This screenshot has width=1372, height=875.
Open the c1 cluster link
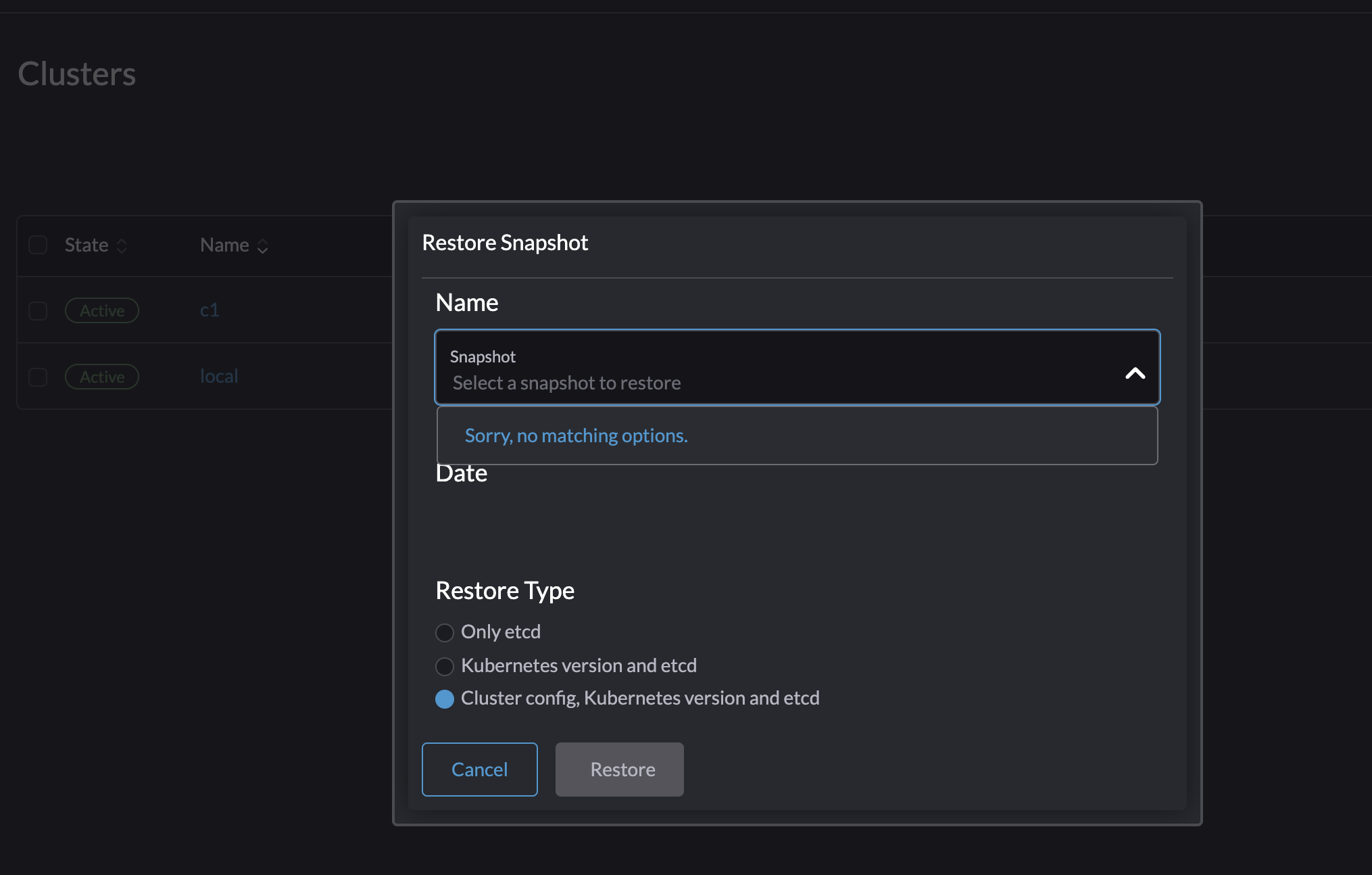coord(210,310)
